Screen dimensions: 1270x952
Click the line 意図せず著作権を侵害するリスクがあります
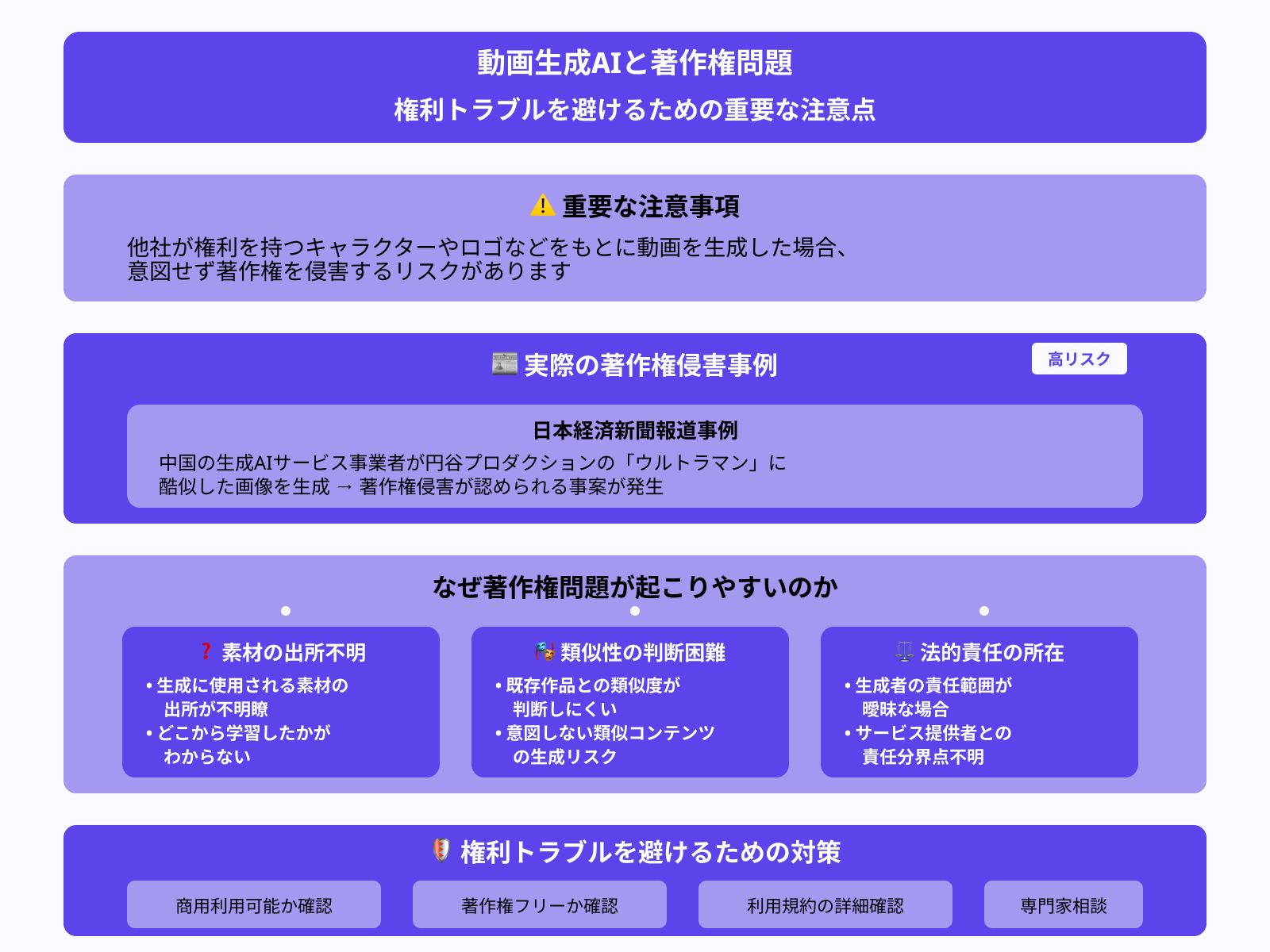pyautogui.click(x=349, y=271)
